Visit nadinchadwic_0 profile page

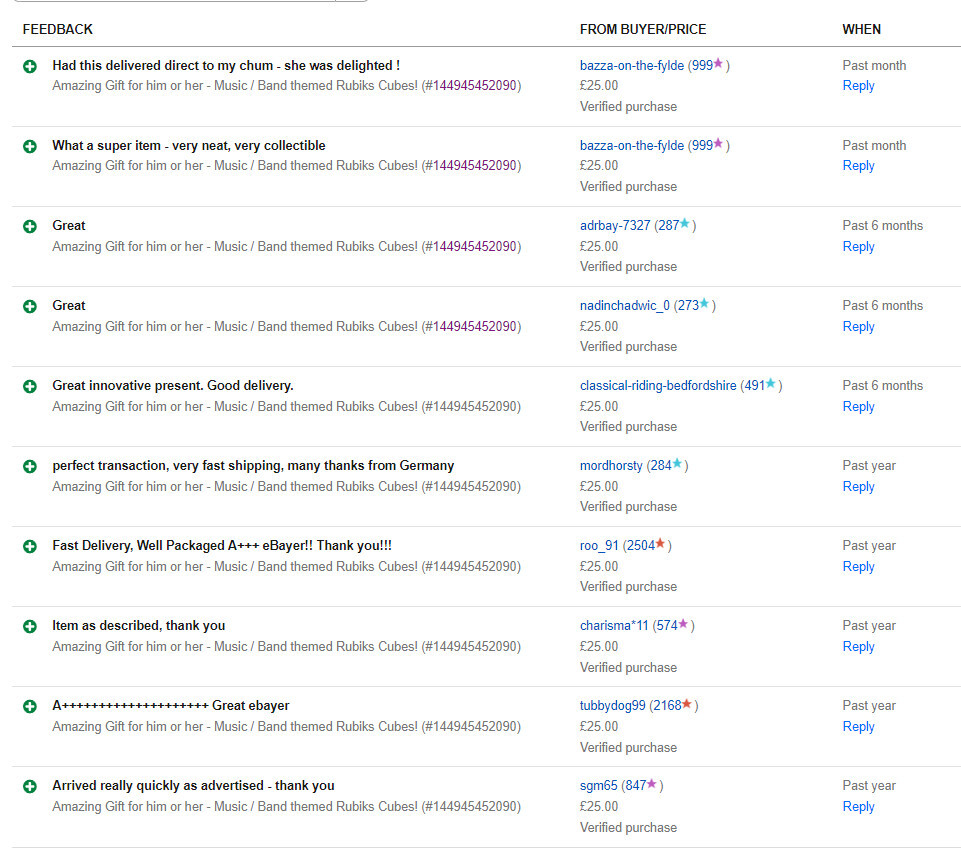(x=625, y=306)
